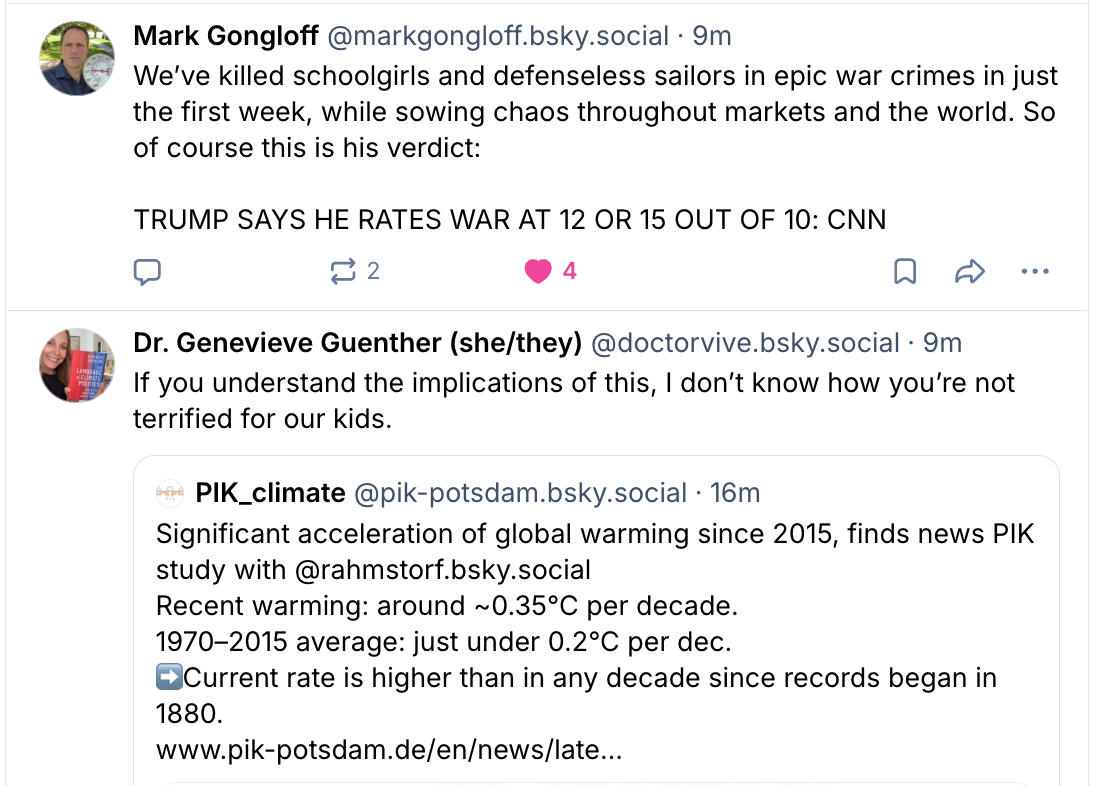Click Dr. Genevieve Guenther's display name
The image size is (1098, 786).
pos(357,343)
